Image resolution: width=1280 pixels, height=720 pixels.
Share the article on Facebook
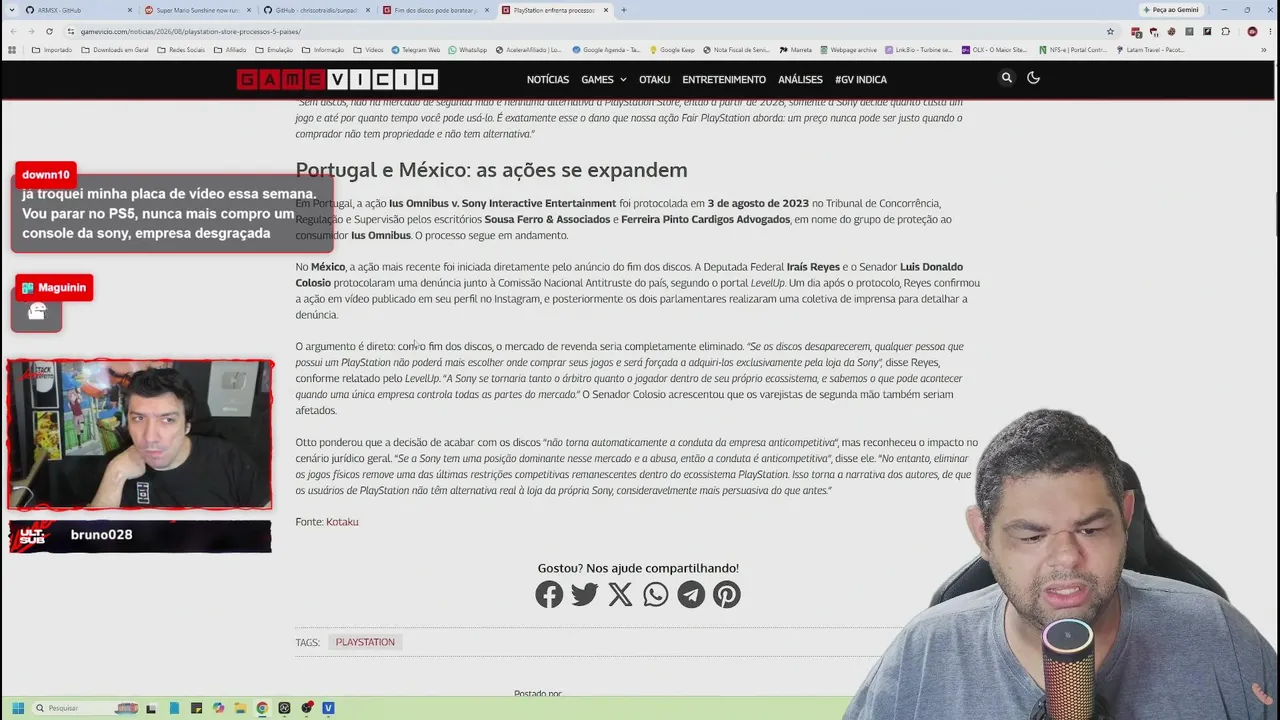549,595
